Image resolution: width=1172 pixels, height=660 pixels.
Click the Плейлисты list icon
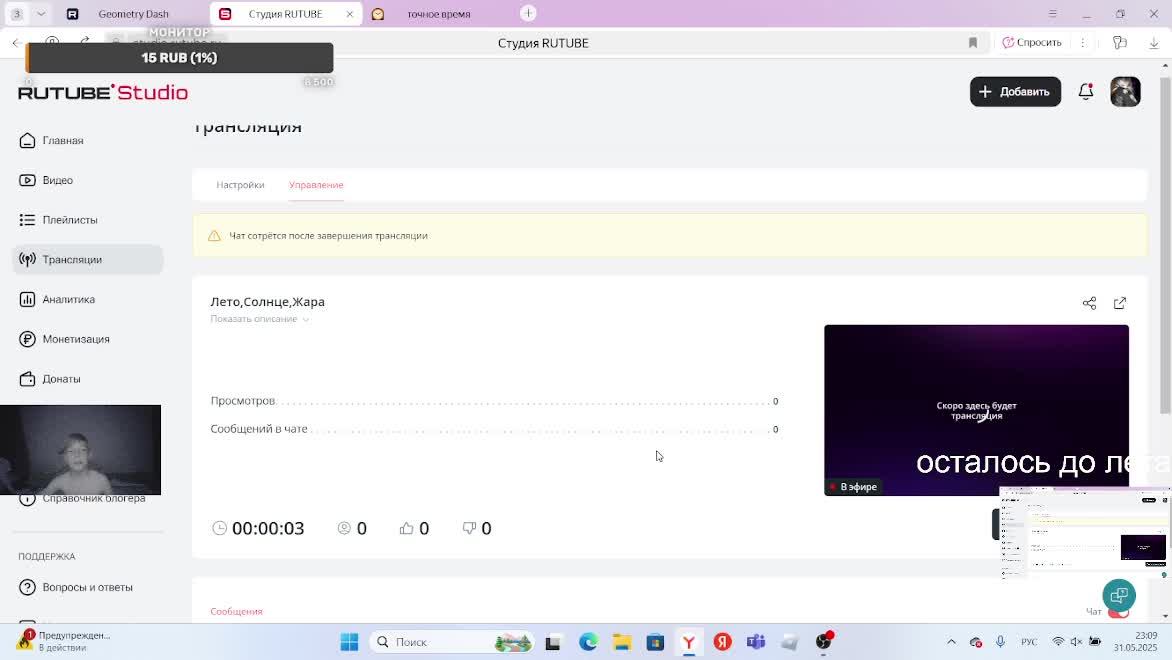pyautogui.click(x=28, y=220)
